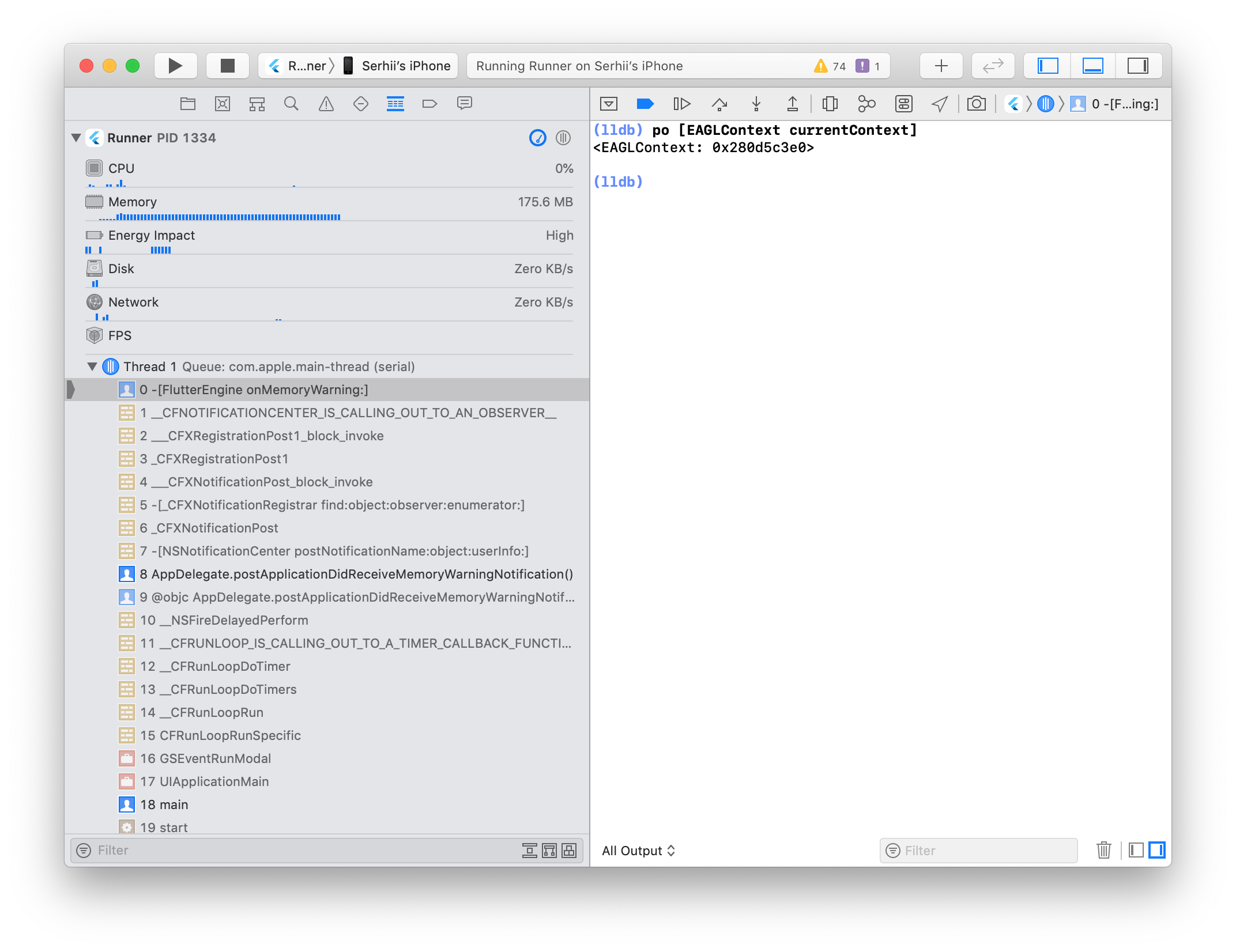Toggle the last navigator filter option icon
Viewport: 1236px width, 952px height.
pos(569,851)
